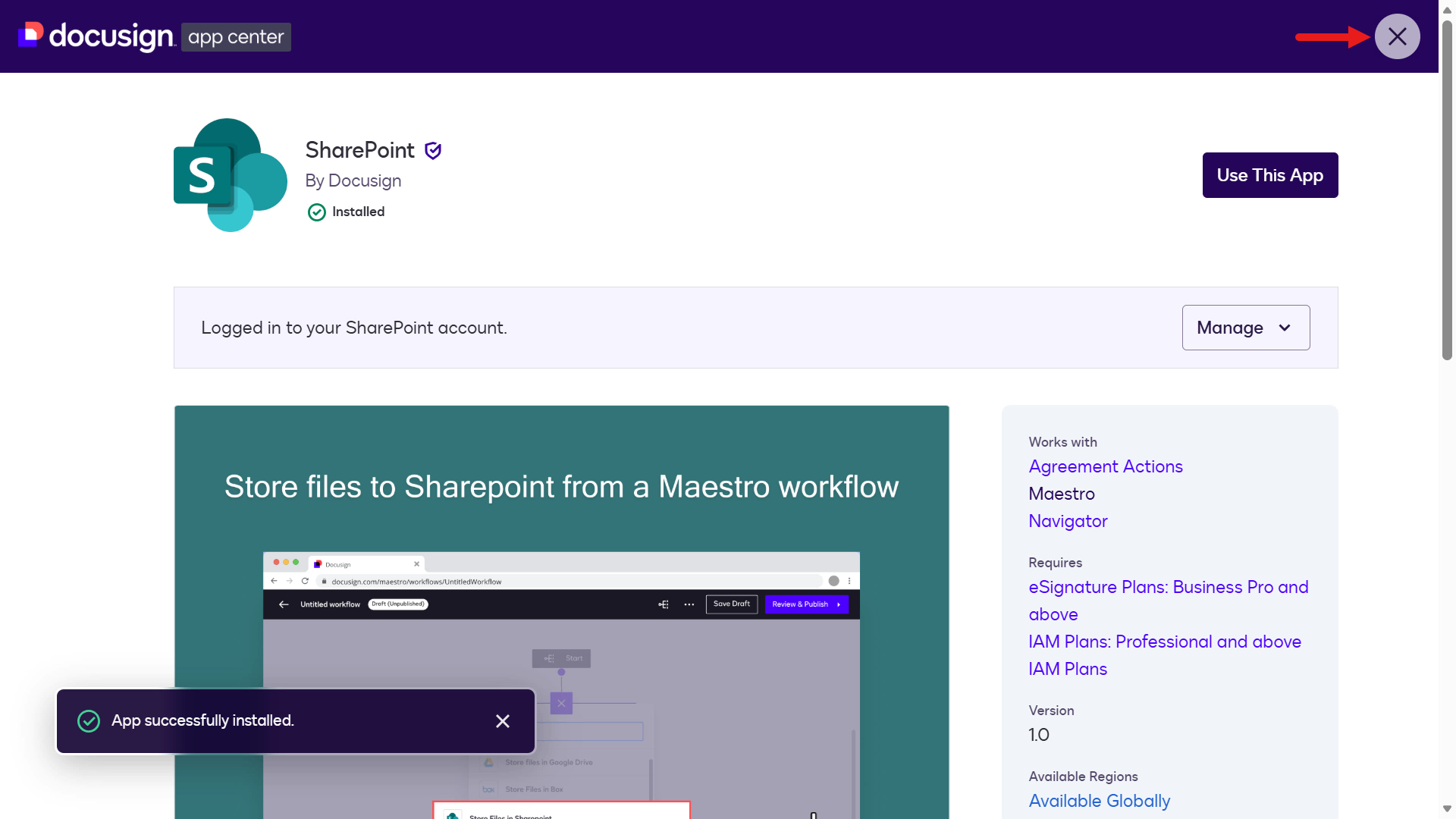Viewport: 1456px width, 819px height.
Task: Open eSignature Plans: Business Pro and above
Action: 1169,601
